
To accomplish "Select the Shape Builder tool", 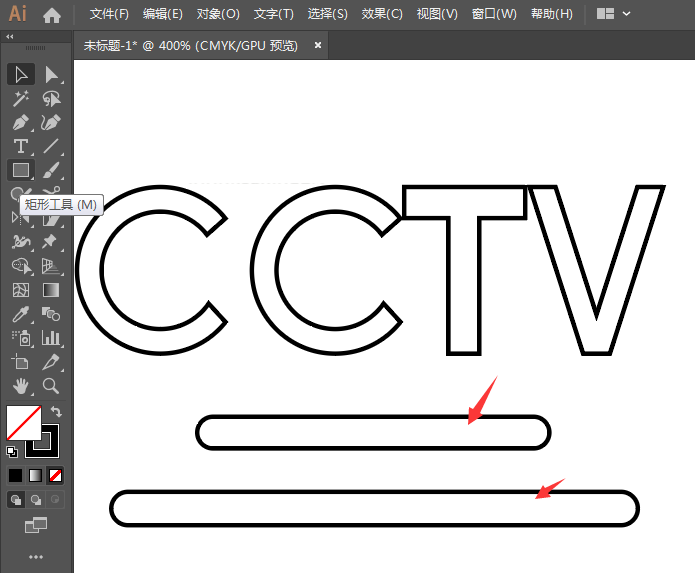I will (21, 266).
